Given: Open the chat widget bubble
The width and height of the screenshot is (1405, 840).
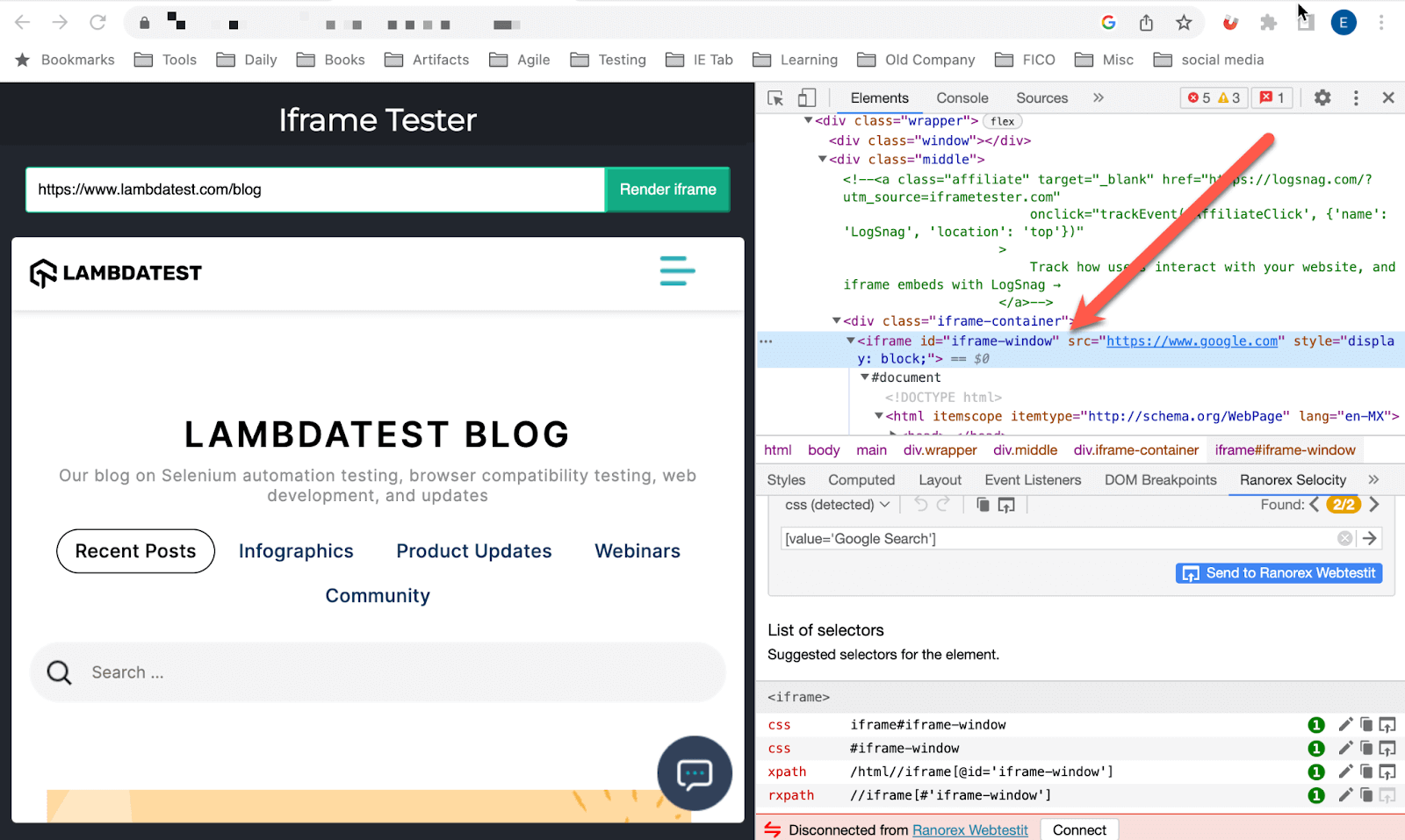Looking at the screenshot, I should pos(695,773).
